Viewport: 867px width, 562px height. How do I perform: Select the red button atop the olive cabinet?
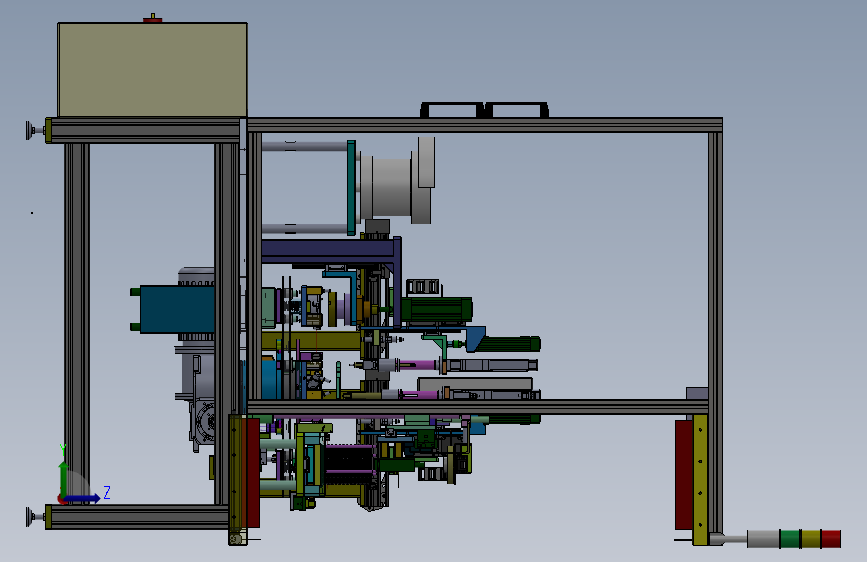pos(153,20)
